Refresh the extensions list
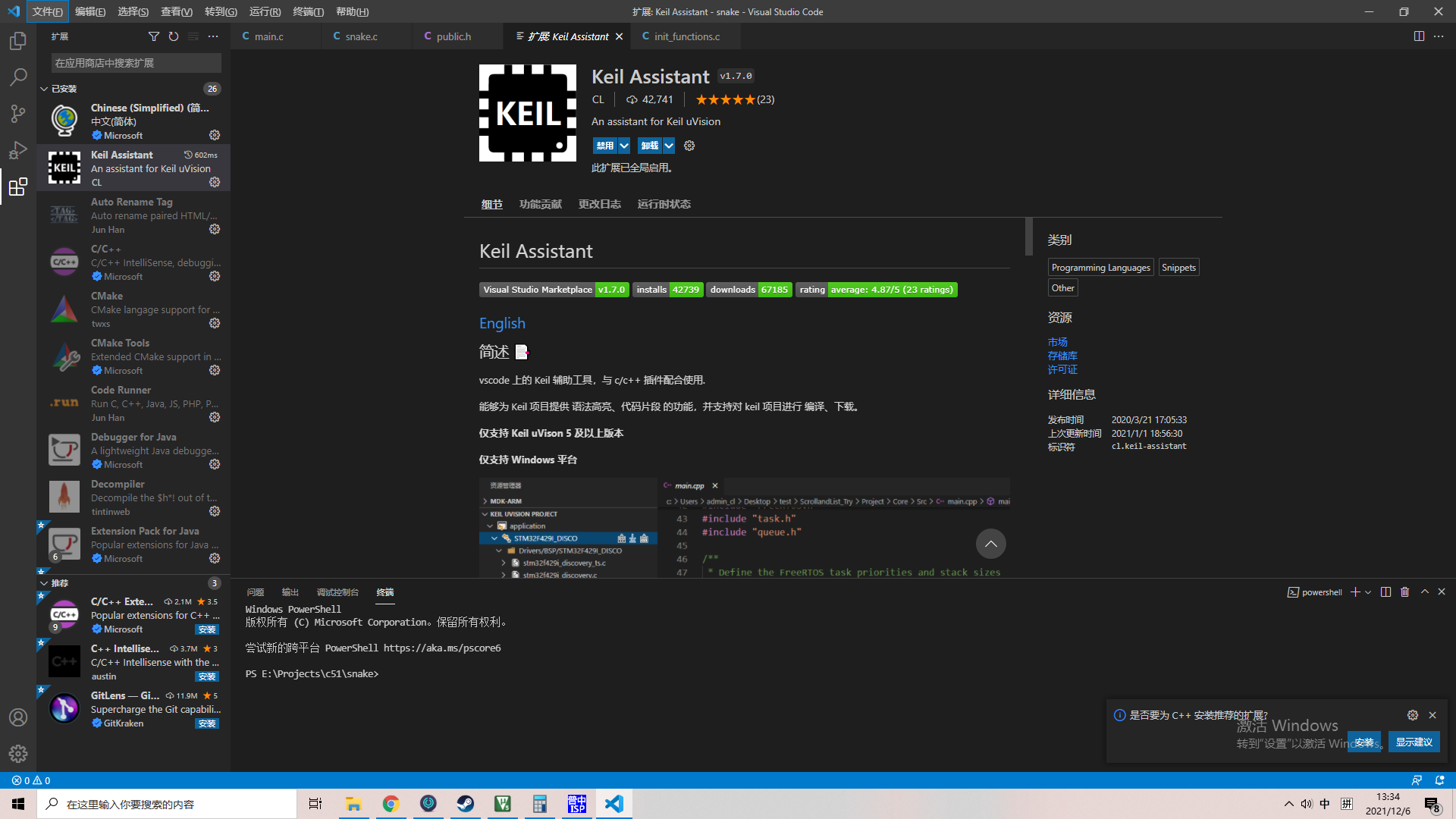The width and height of the screenshot is (1456, 819). [174, 36]
